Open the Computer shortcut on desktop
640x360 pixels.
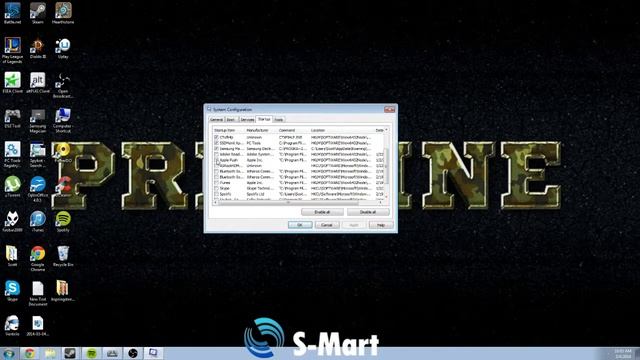63,120
